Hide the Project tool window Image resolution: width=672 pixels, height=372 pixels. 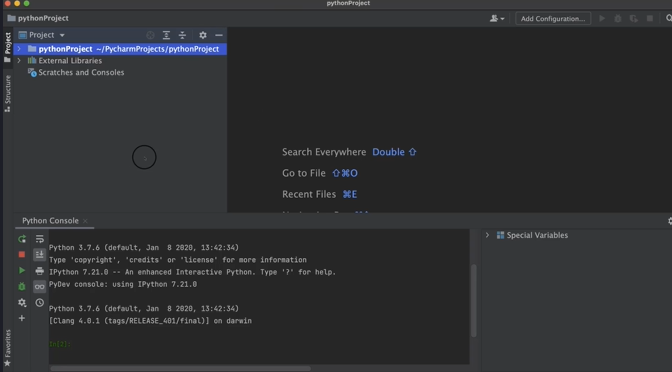point(219,35)
